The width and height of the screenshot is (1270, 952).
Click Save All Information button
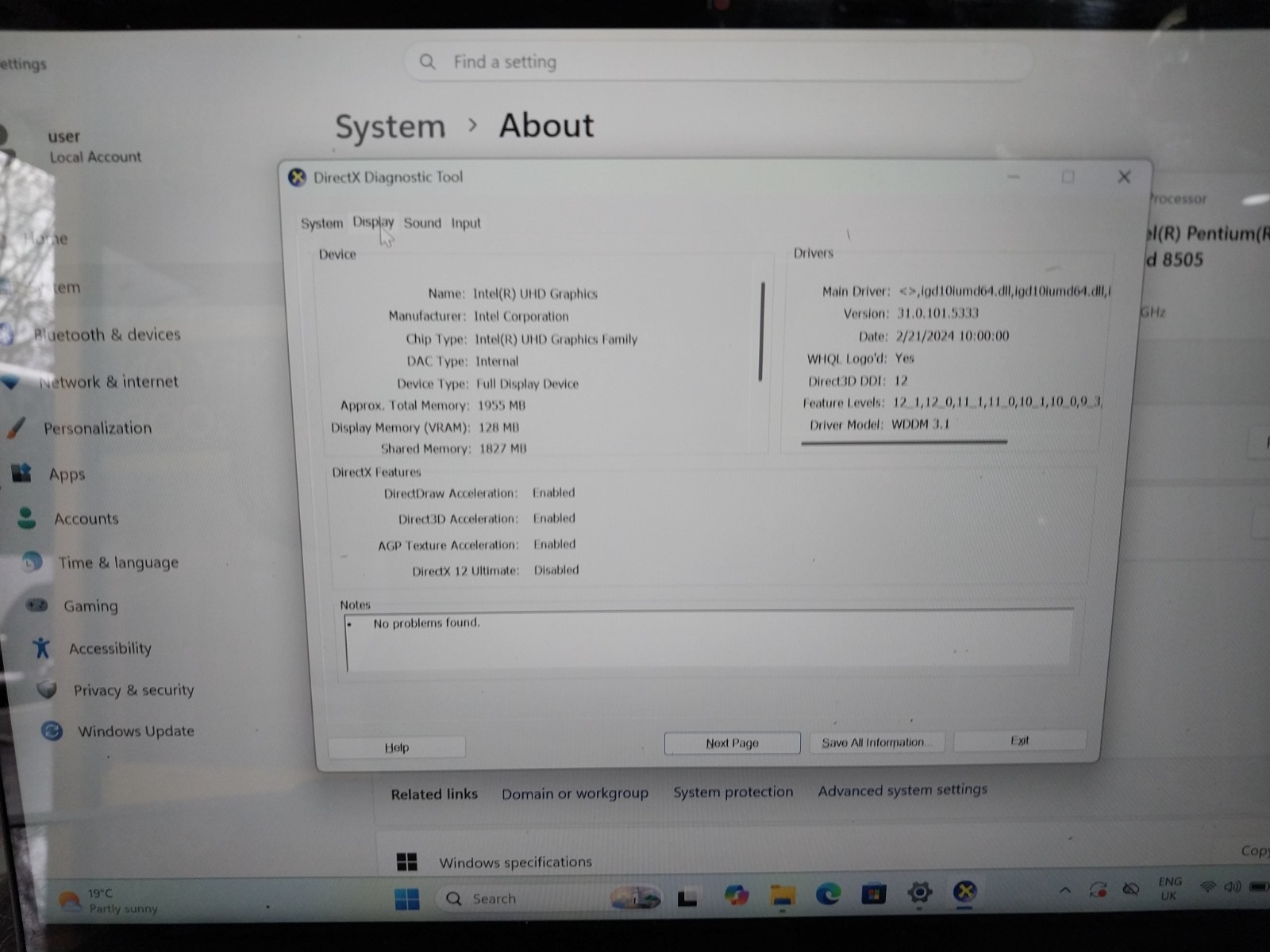[x=876, y=743]
